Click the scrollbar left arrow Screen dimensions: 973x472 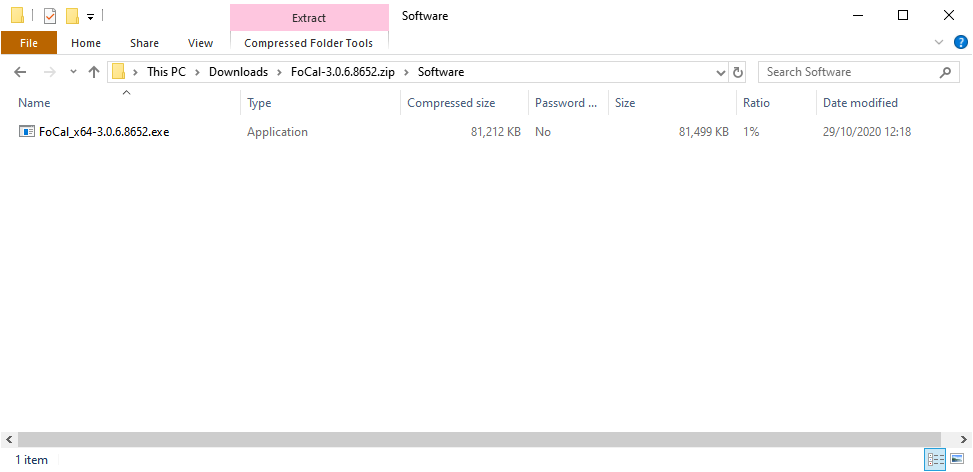9,439
